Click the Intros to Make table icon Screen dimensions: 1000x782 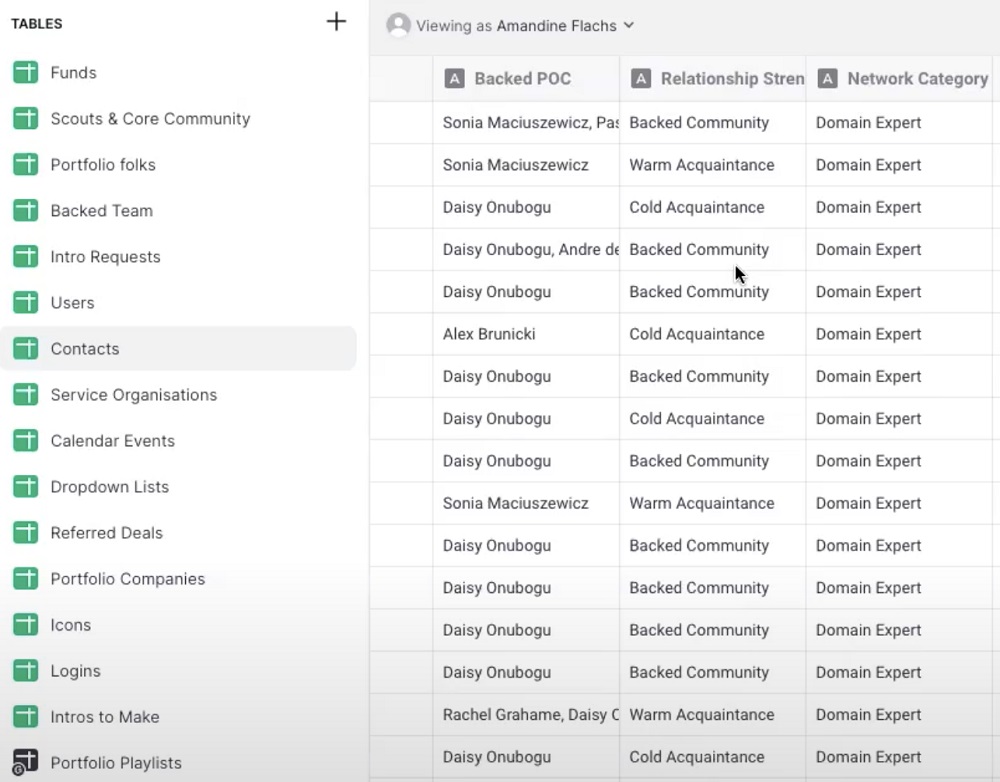26,716
